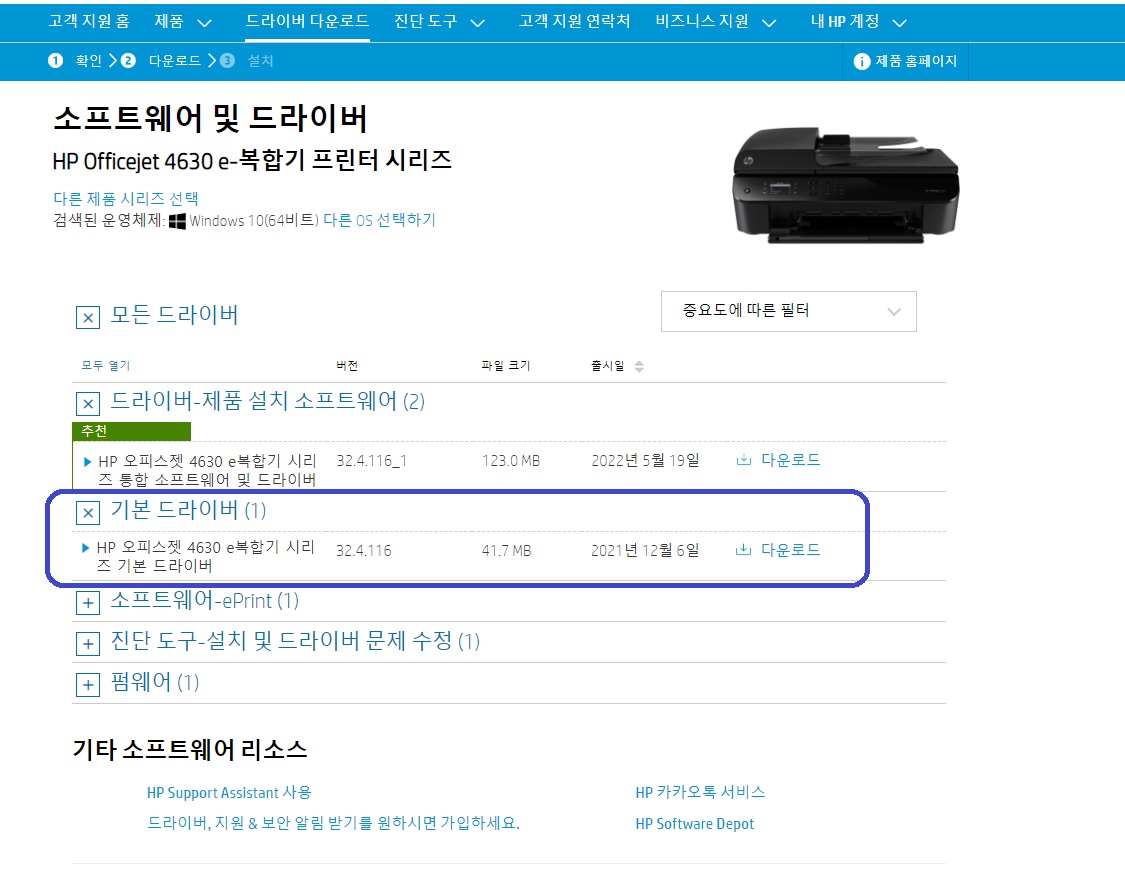The image size is (1125, 875).
Task: Expand the 진단 도구-설치 및 드라이버 문제 수정 section
Action: click(87, 642)
